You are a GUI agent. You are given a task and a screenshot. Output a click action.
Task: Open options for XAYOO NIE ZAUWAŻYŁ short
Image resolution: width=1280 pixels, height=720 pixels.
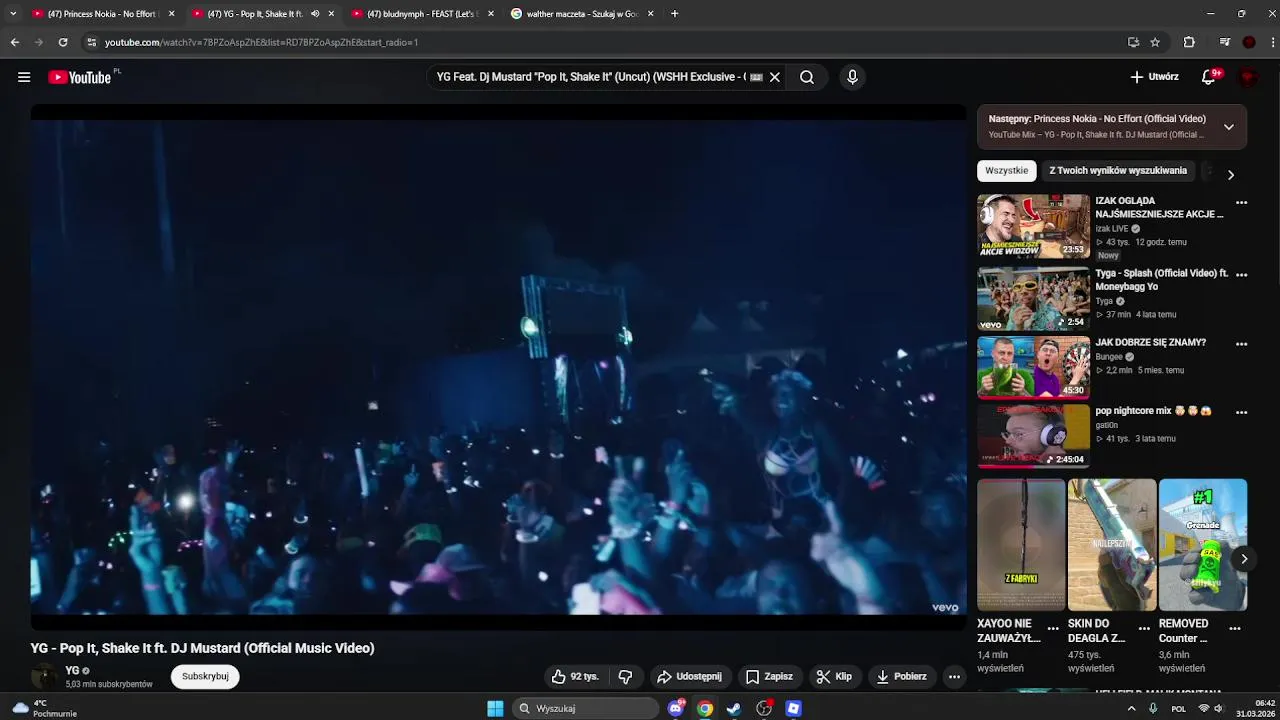coord(1053,629)
